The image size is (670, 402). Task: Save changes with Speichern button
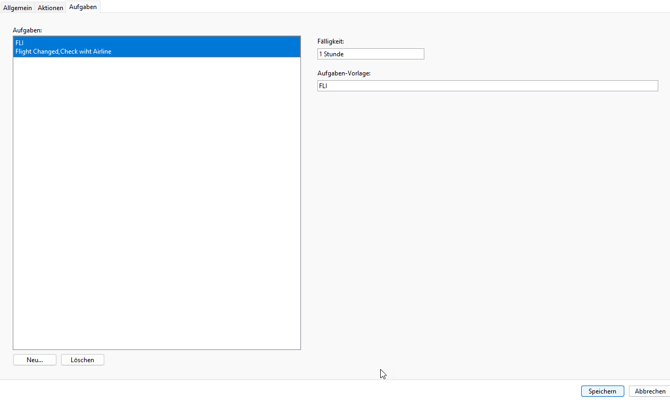coord(602,391)
